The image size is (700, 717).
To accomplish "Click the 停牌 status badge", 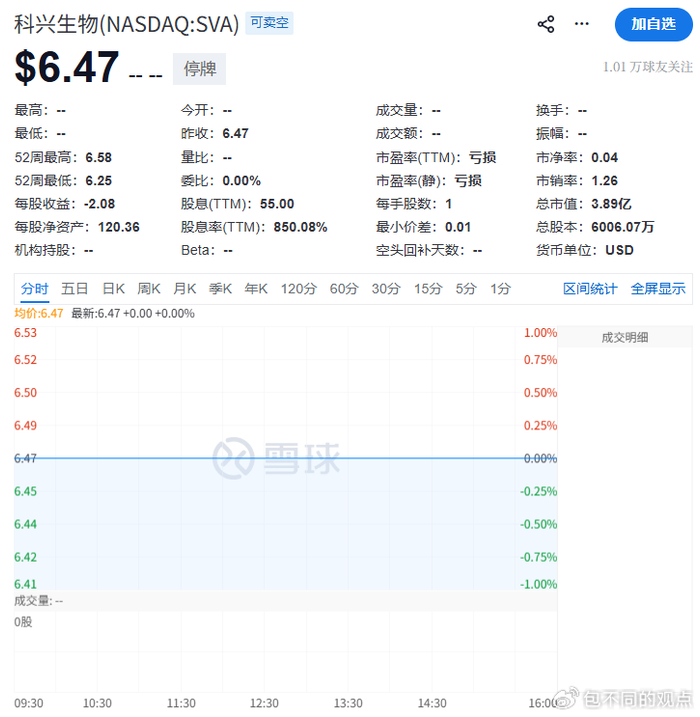I will point(199,69).
